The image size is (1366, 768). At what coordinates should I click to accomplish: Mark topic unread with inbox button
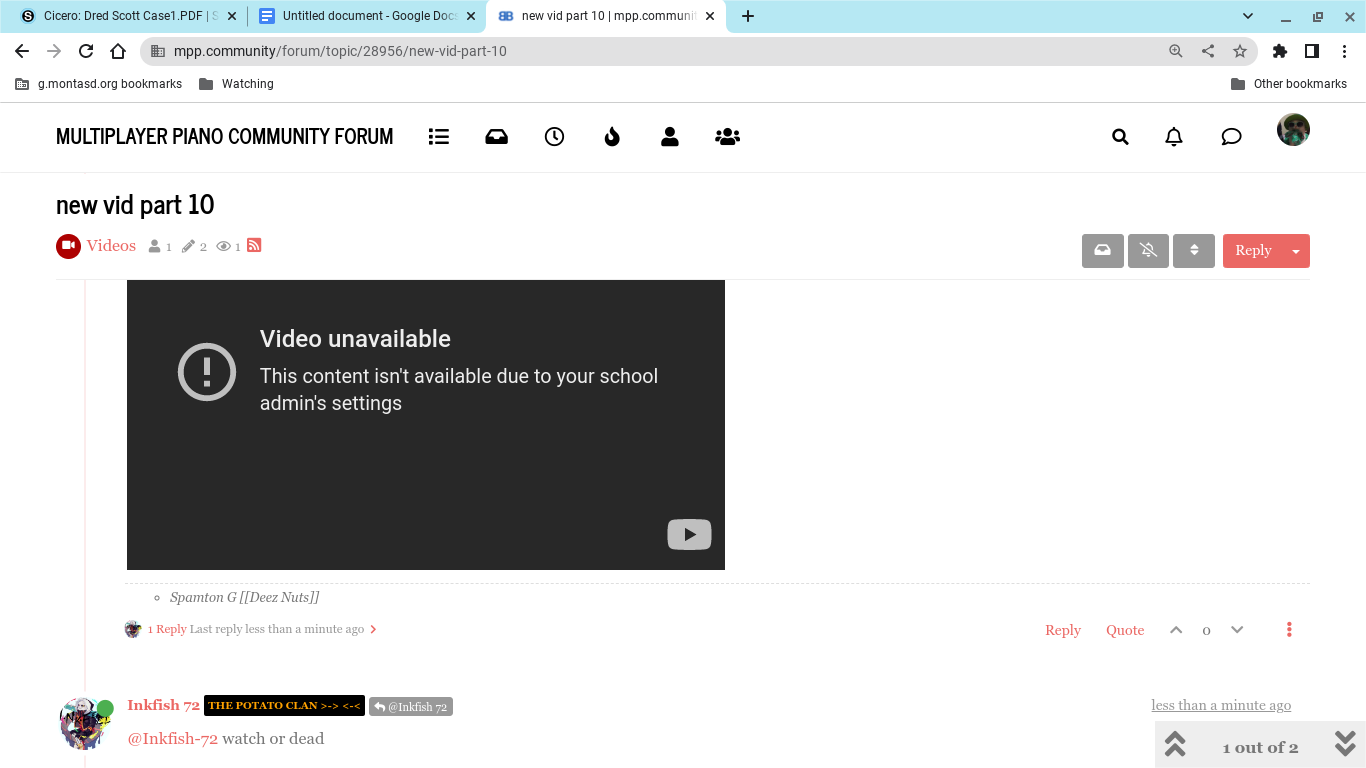tap(1102, 251)
